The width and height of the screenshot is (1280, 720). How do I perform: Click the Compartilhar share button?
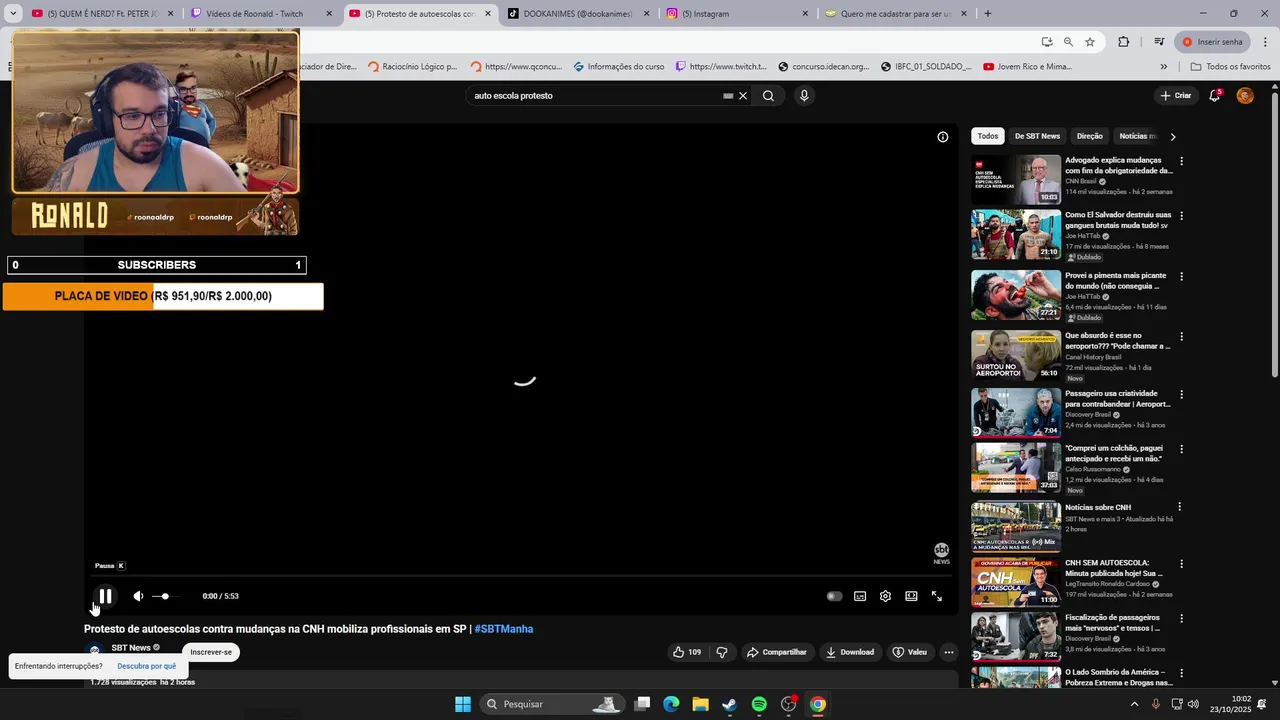(777, 652)
